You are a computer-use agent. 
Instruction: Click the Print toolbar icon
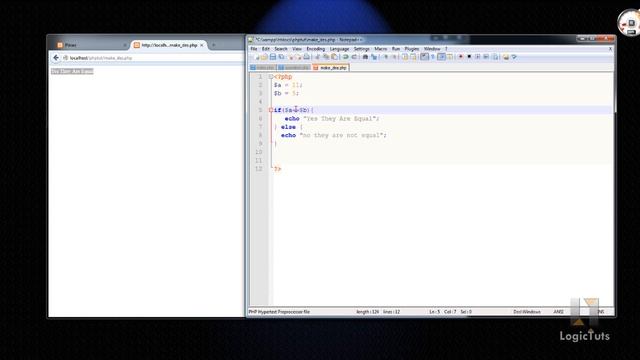coord(307,57)
